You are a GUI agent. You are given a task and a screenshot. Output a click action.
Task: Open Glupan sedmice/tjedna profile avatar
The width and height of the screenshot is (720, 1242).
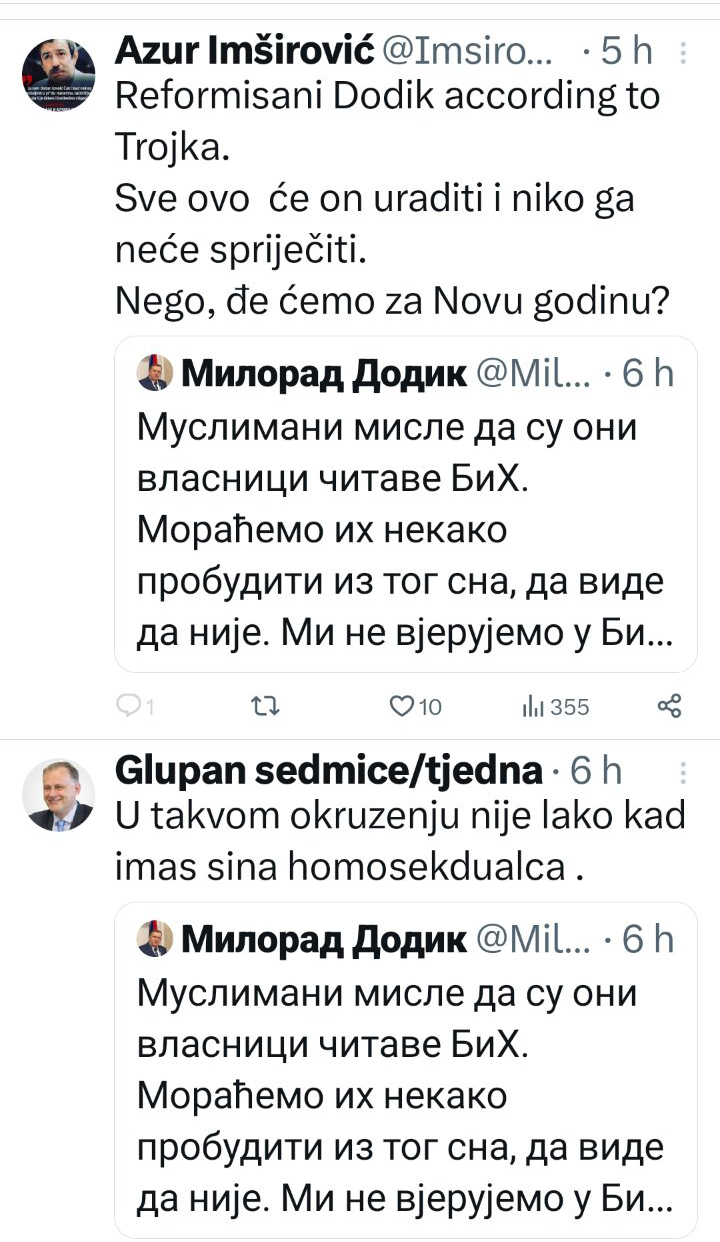point(60,795)
